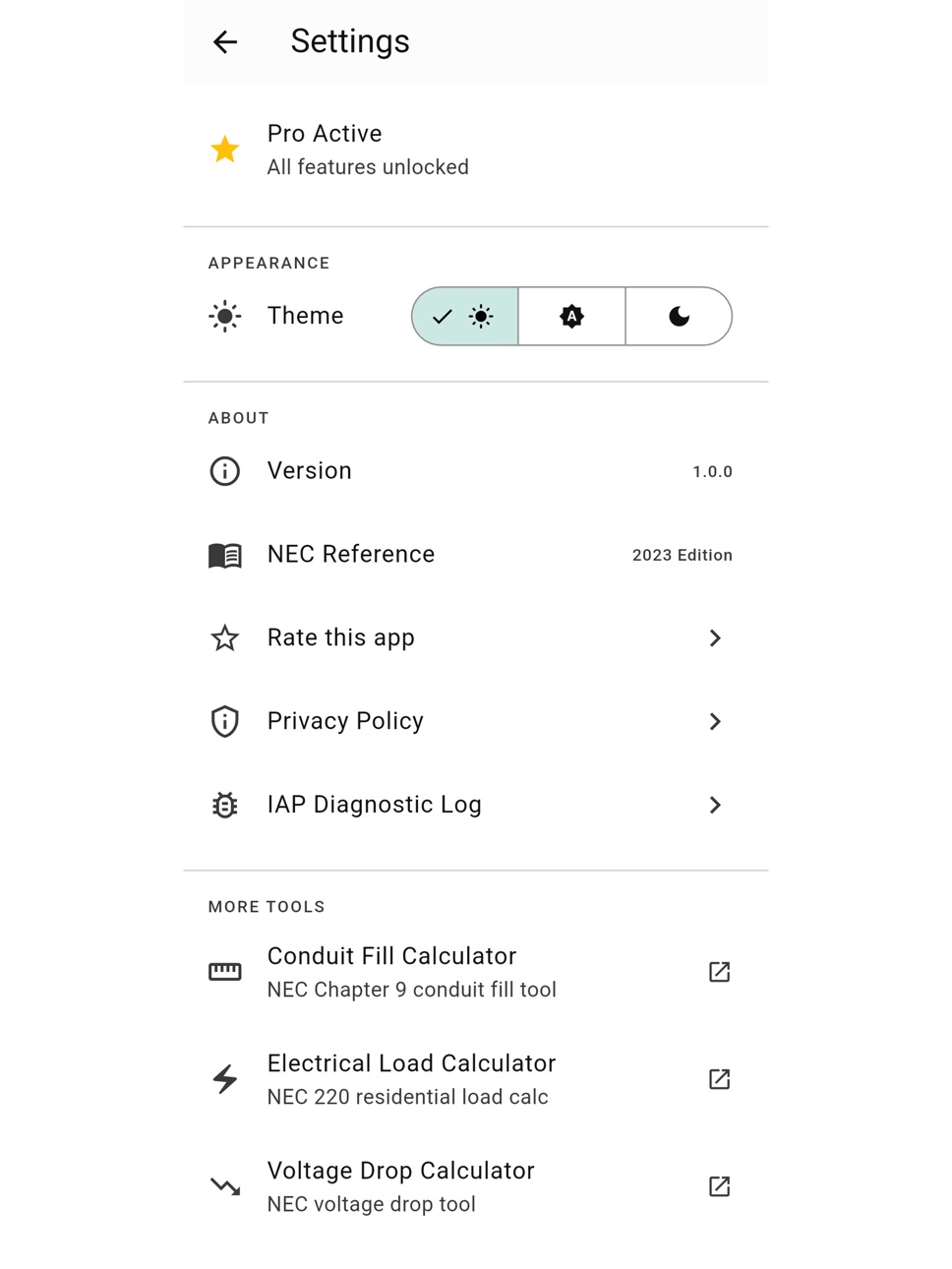
Task: Open the Rate this app entry
Action: point(476,638)
